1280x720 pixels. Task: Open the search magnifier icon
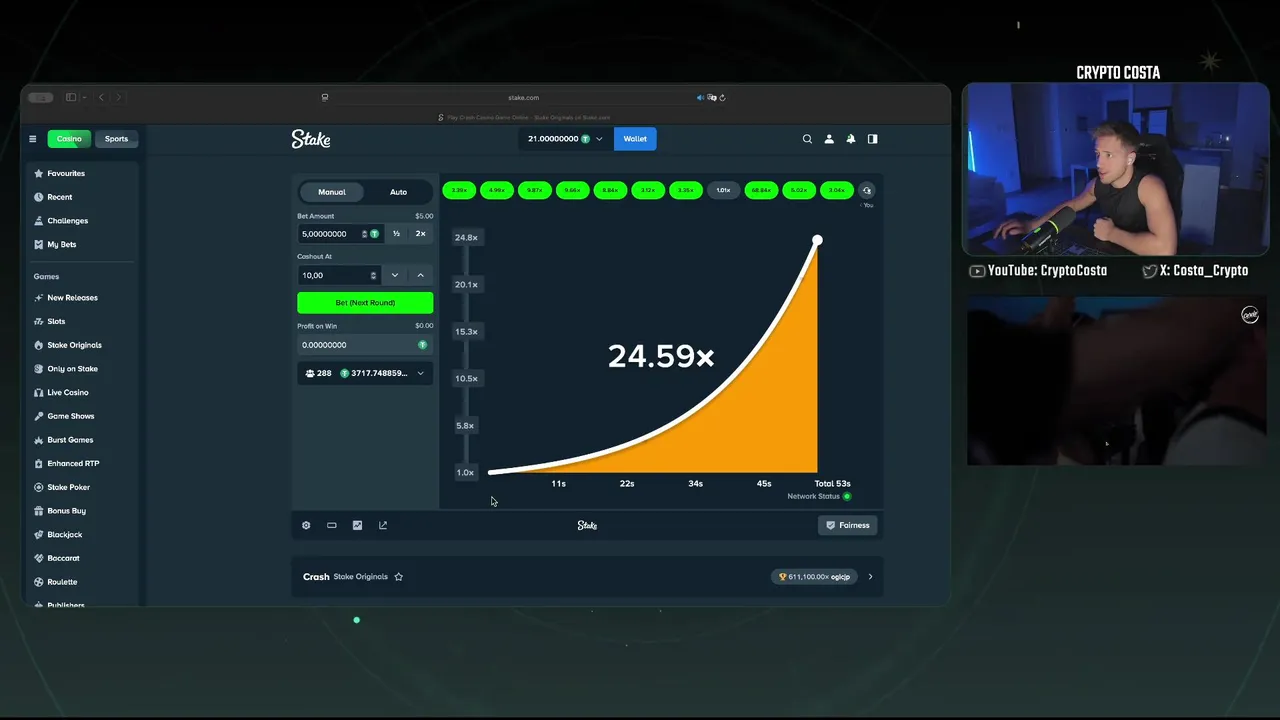(x=807, y=139)
